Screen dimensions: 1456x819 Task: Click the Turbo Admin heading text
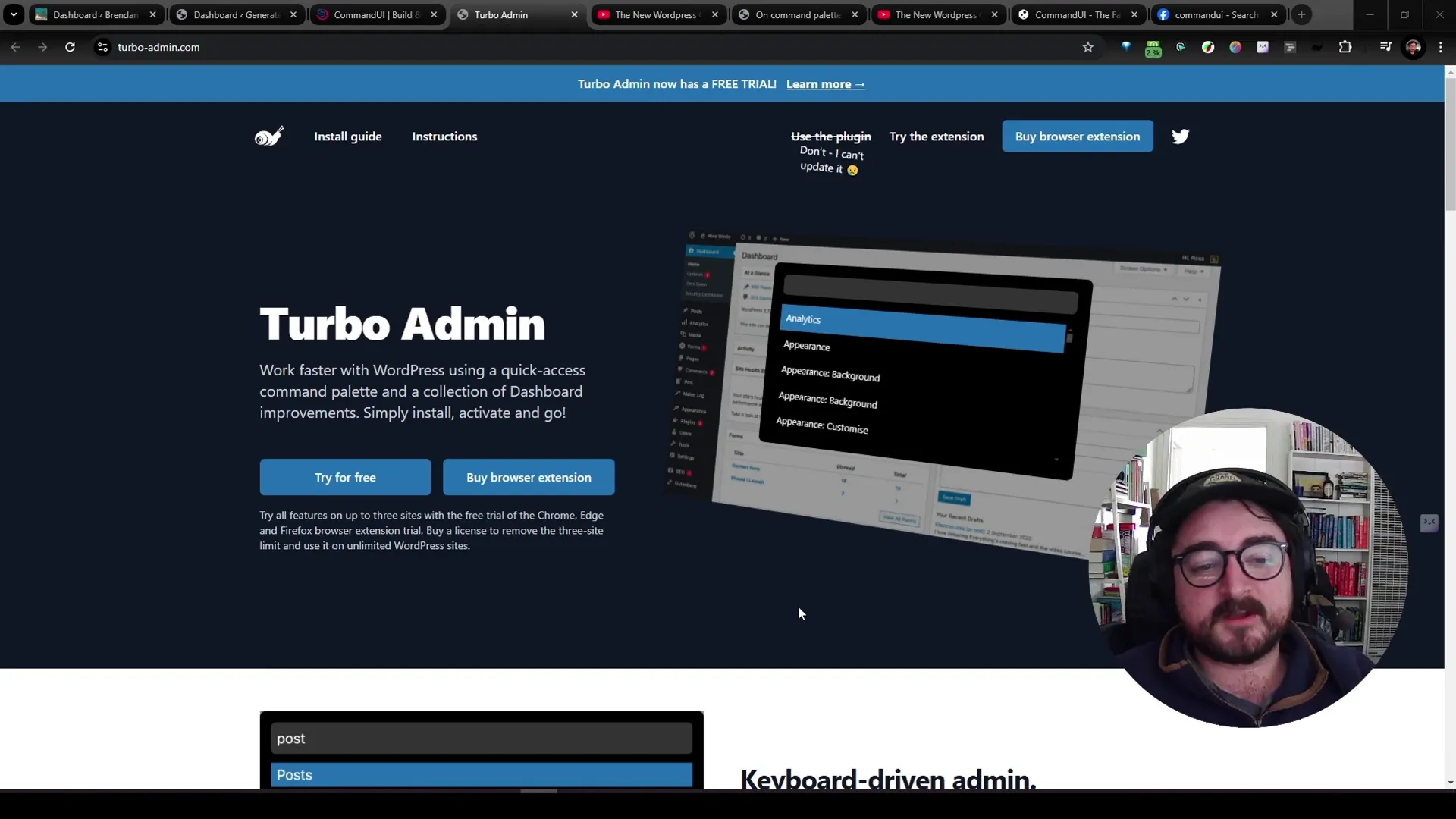(x=402, y=325)
